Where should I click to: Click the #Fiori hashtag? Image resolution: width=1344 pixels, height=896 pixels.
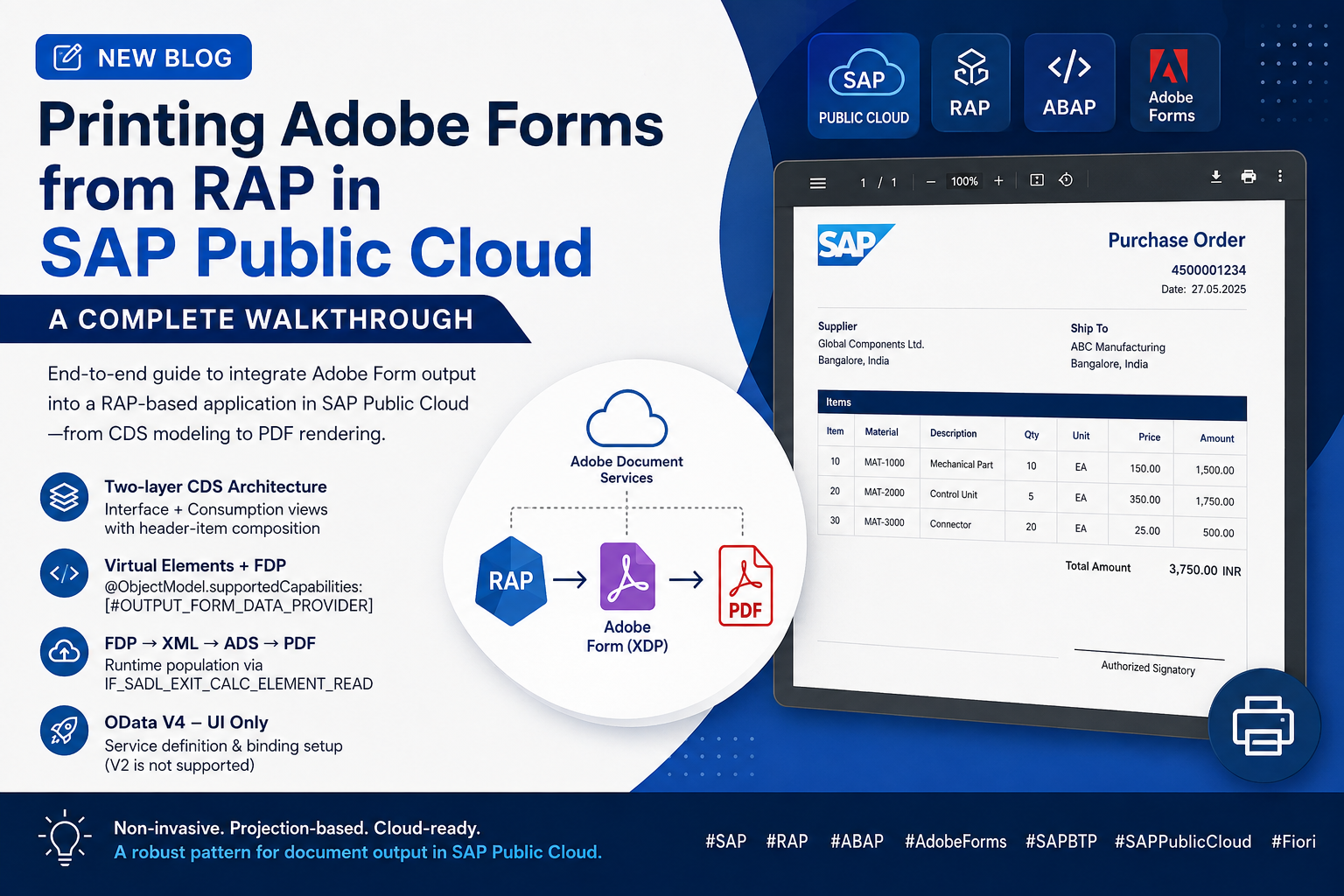coord(1293,842)
